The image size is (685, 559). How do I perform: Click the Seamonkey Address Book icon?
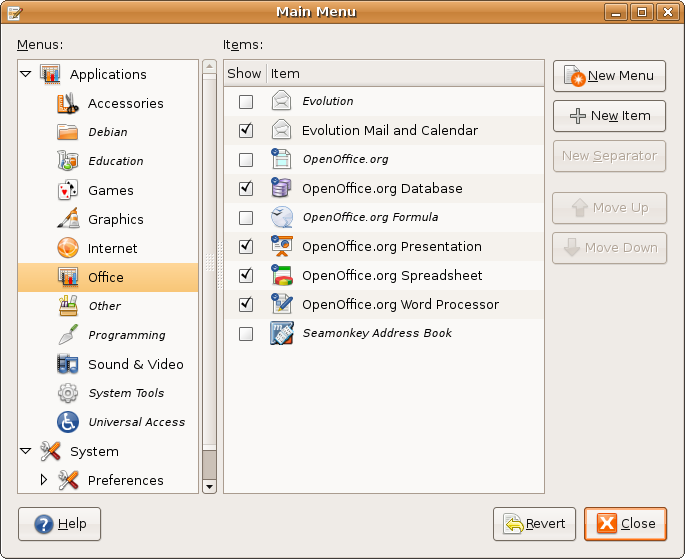click(281, 333)
